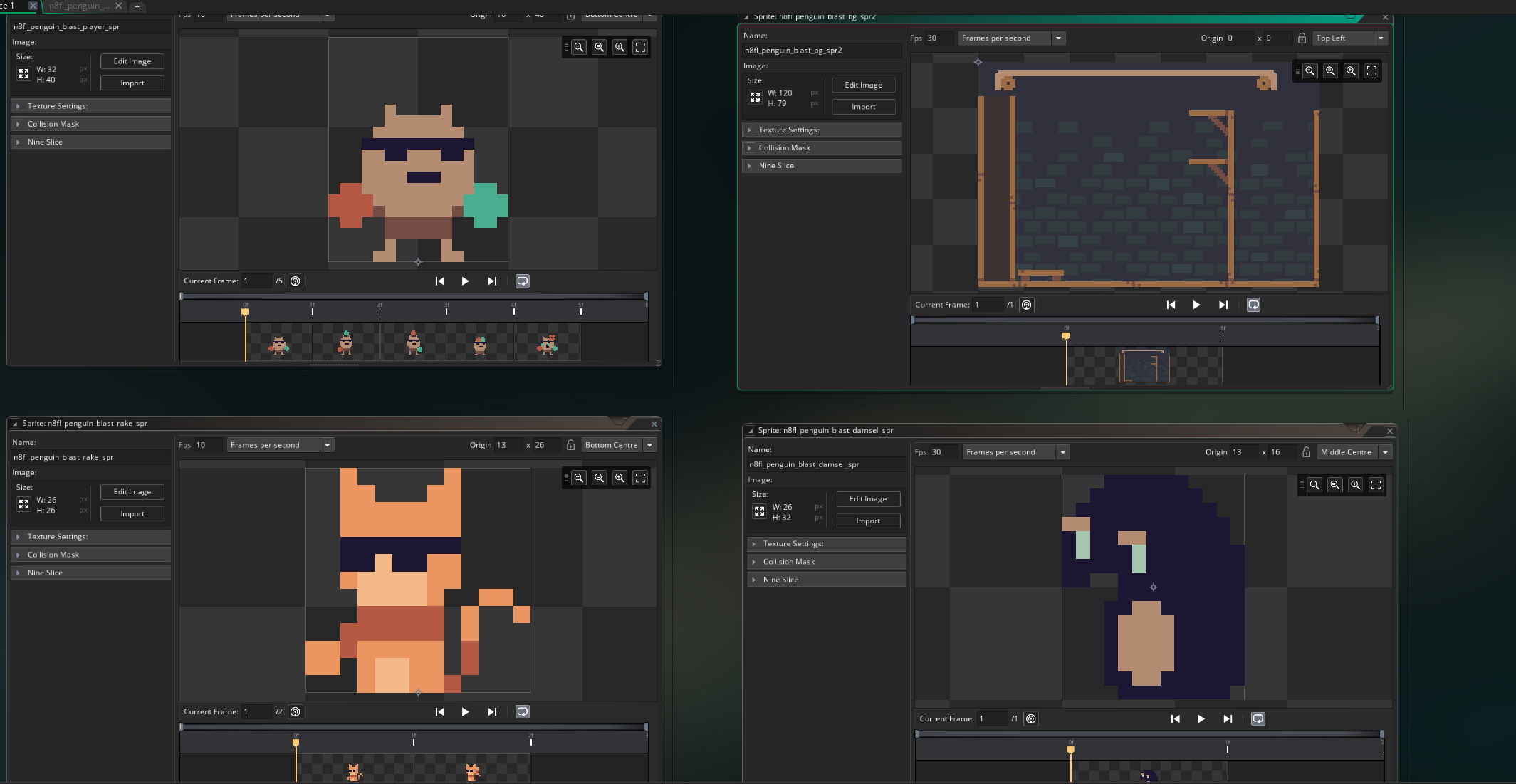This screenshot has height=784, width=1516.
Task: Switch to the n8fl_penguin_ workspace tab
Action: tap(79, 6)
